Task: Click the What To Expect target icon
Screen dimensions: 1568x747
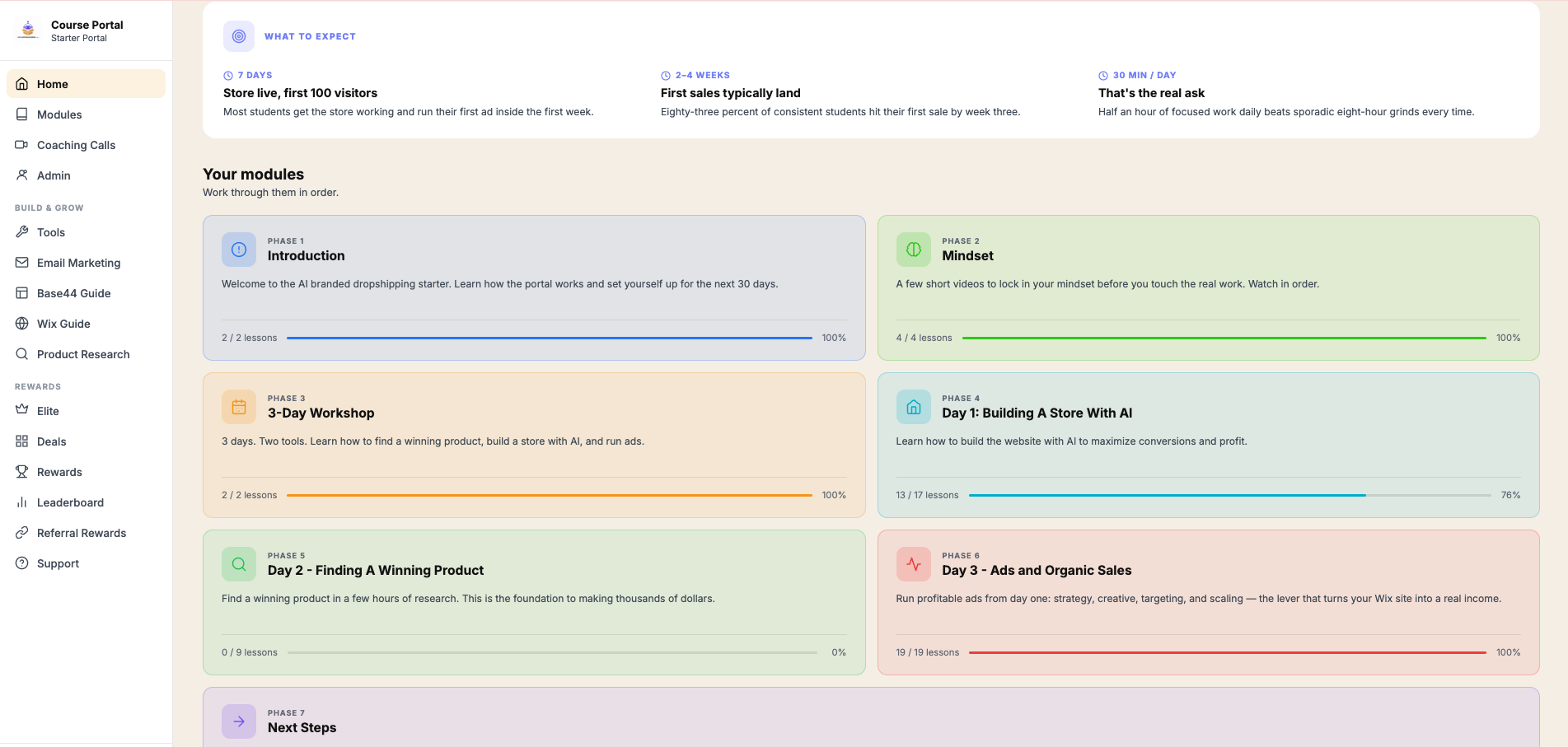Action: point(239,36)
